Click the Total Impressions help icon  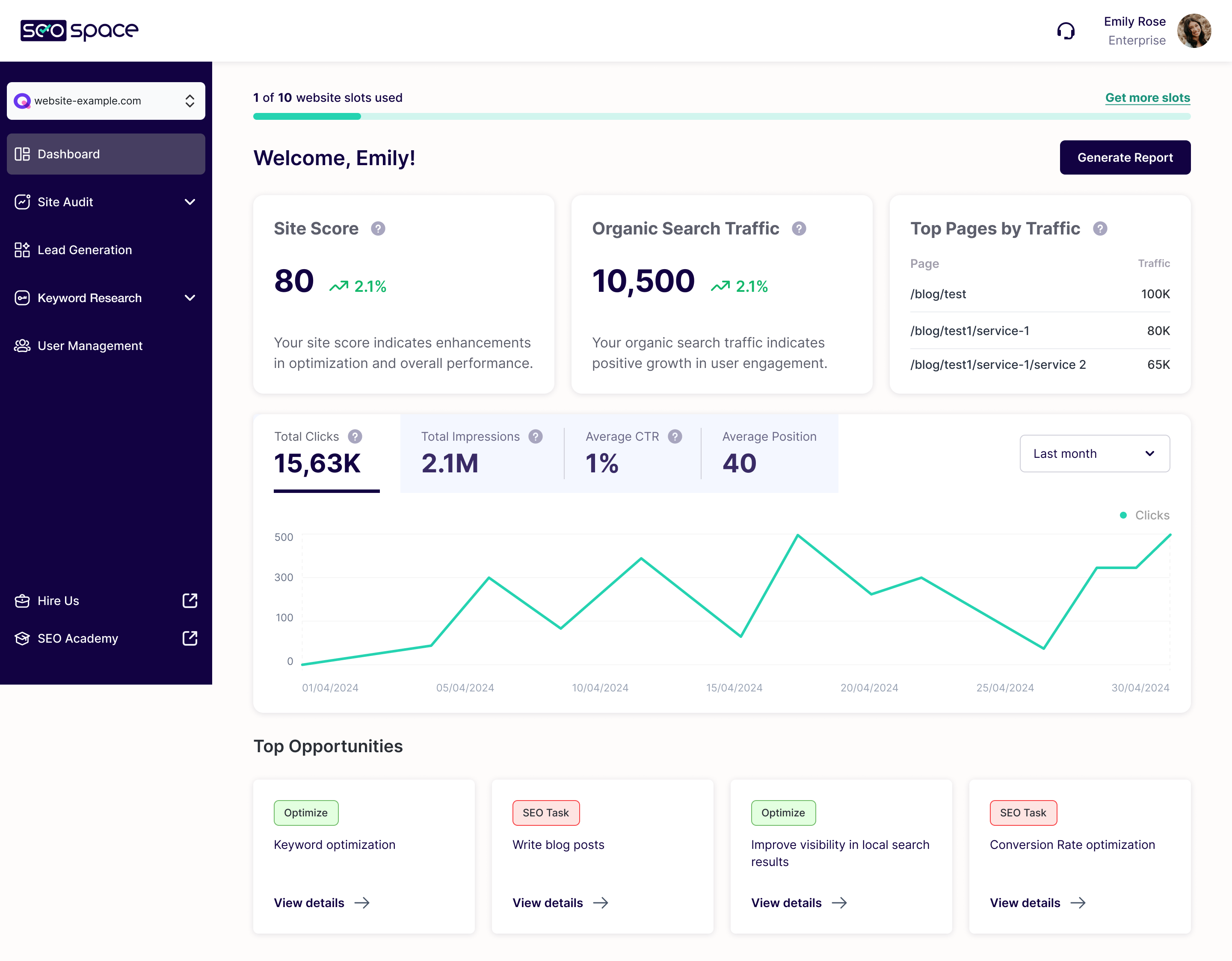pyautogui.click(x=535, y=436)
